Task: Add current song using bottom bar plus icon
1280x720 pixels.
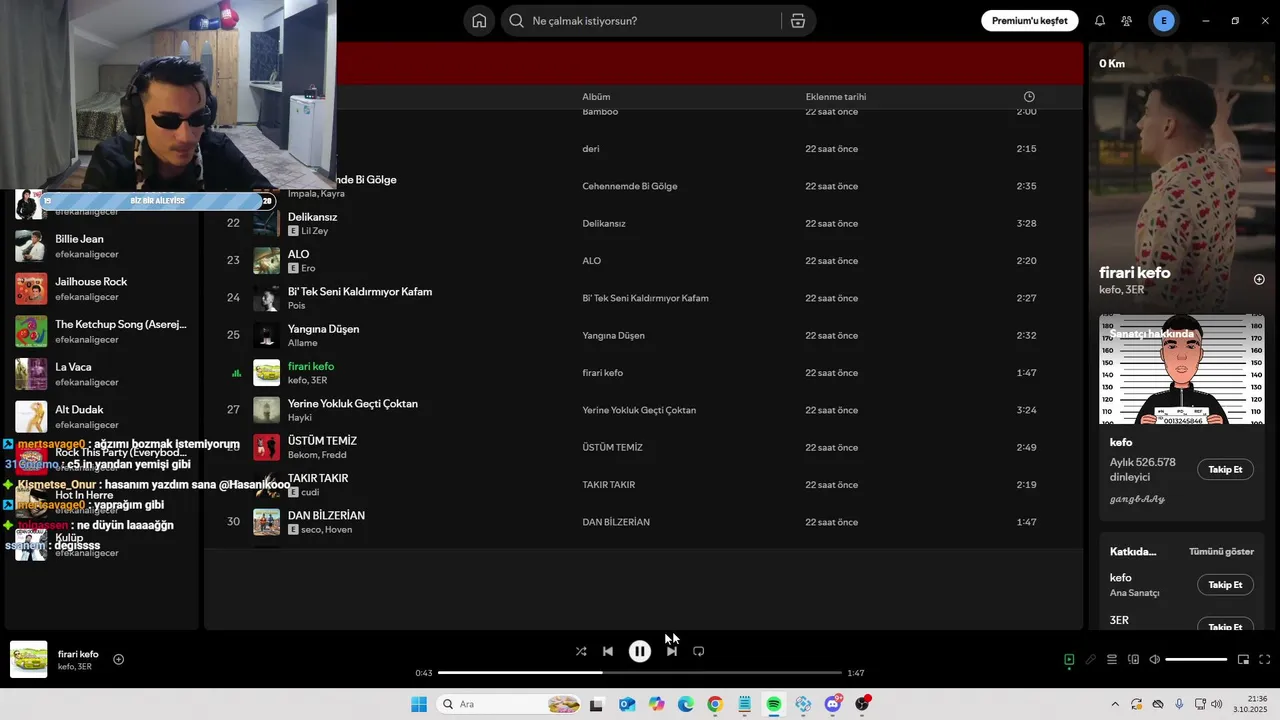Action: 118,659
